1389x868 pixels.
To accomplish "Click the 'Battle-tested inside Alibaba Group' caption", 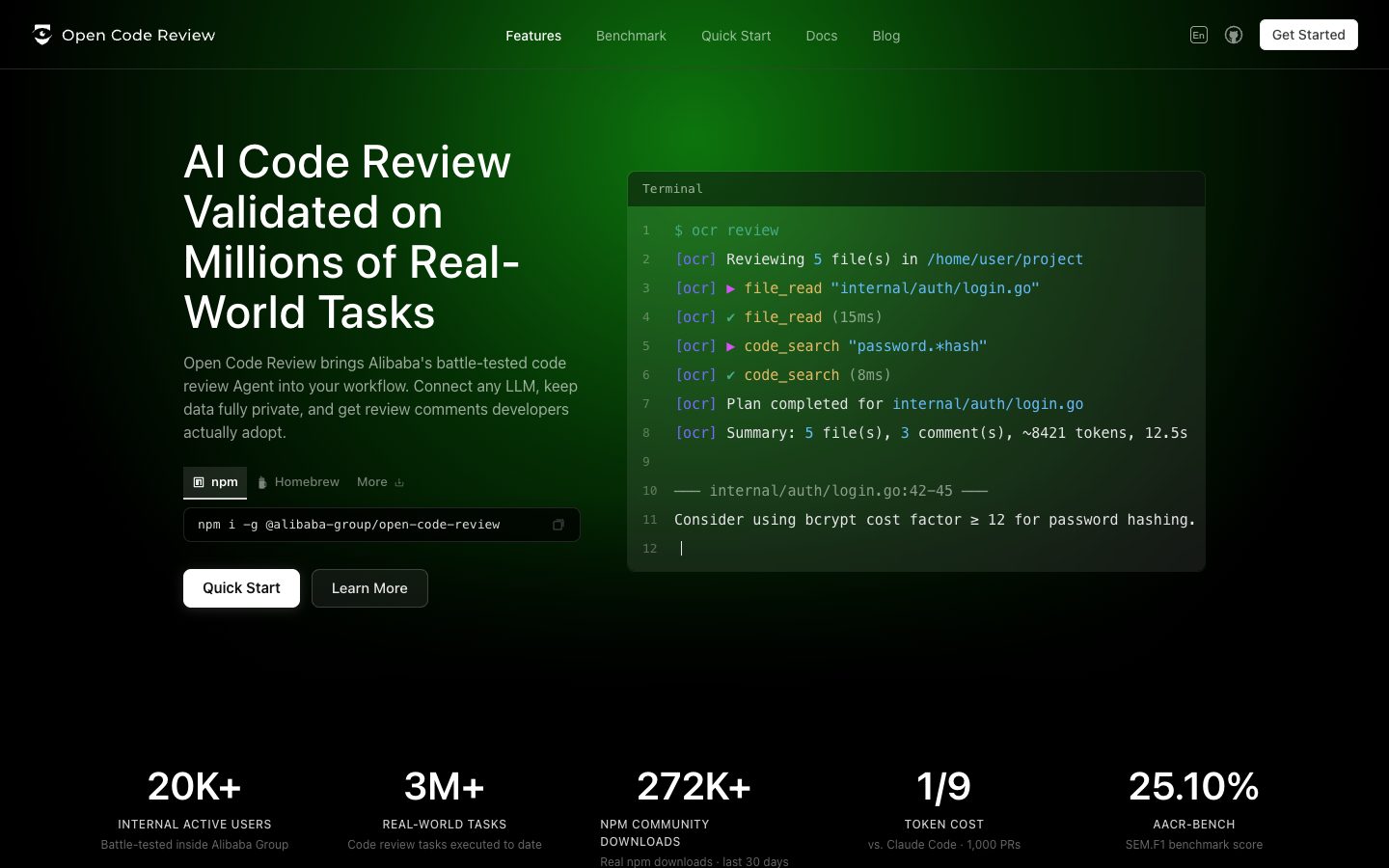I will coord(195,845).
